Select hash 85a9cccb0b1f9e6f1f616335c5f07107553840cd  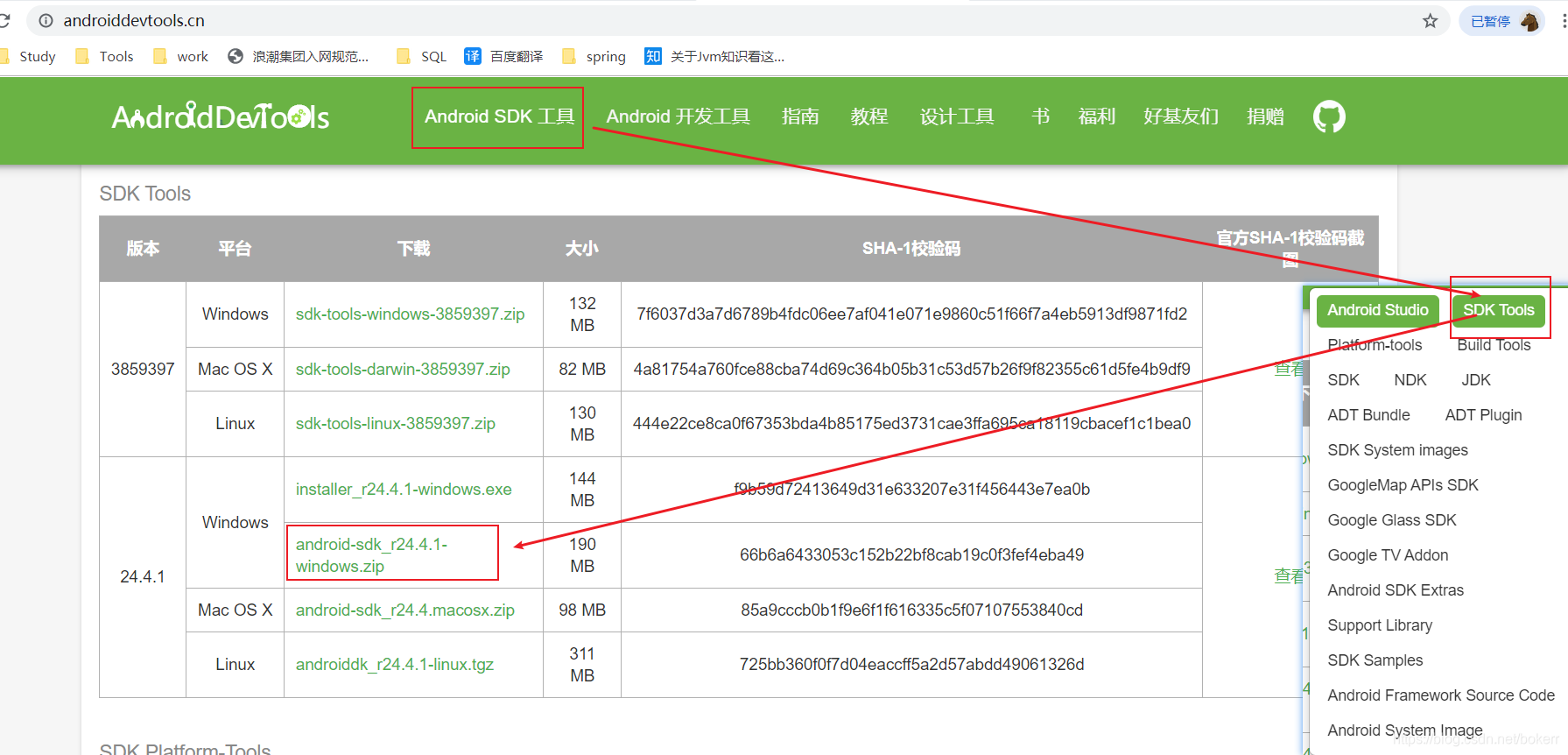tap(911, 610)
